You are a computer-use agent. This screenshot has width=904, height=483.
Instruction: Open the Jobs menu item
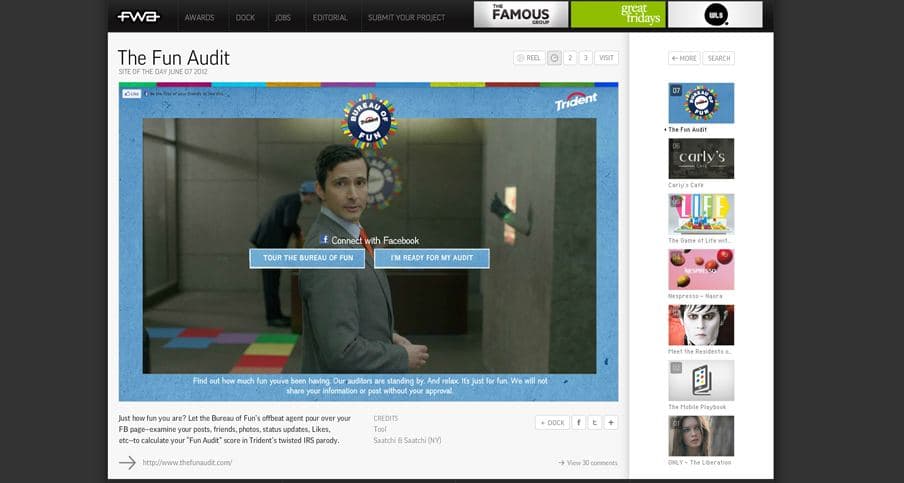tap(283, 17)
